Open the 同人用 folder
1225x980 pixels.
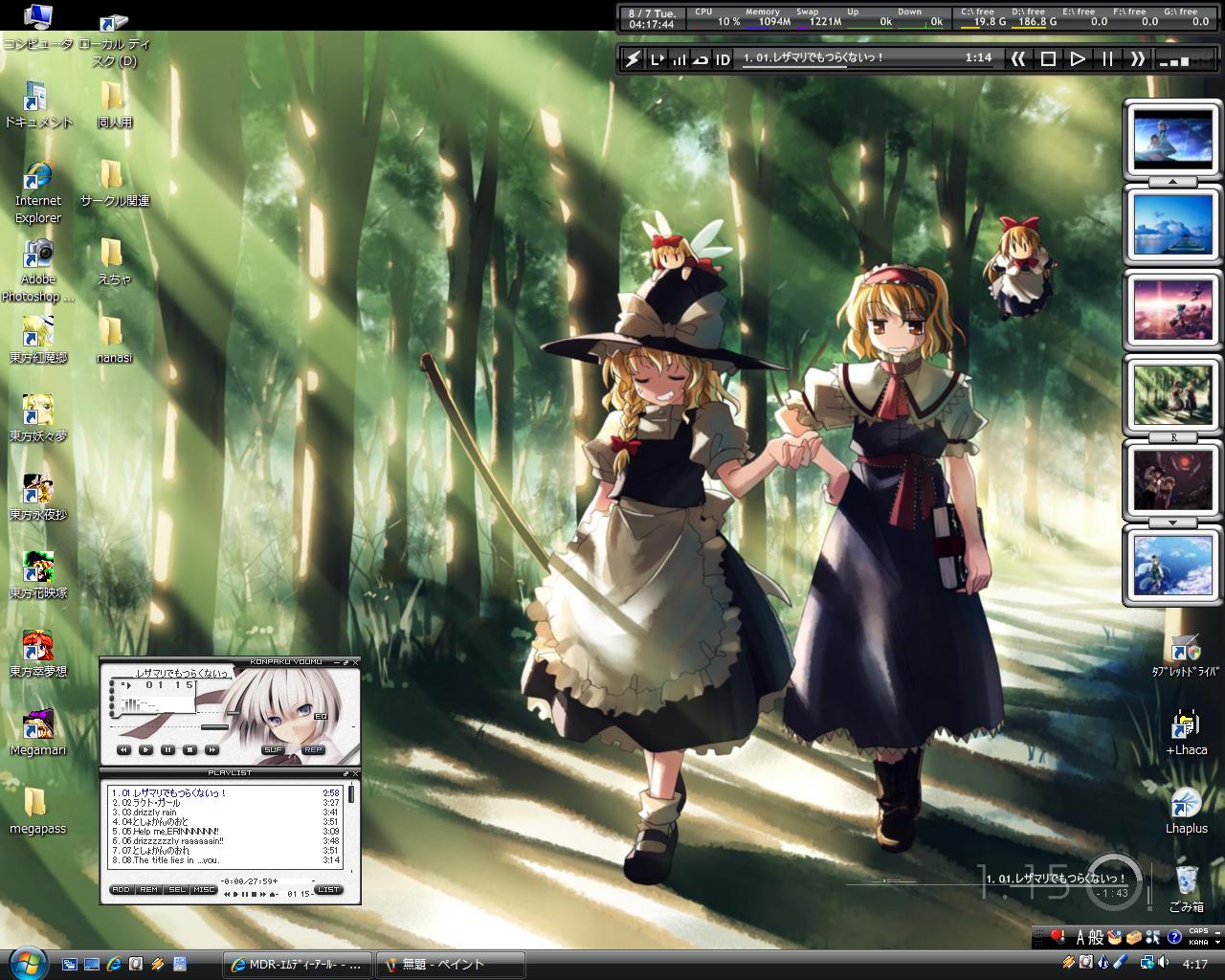(x=114, y=105)
